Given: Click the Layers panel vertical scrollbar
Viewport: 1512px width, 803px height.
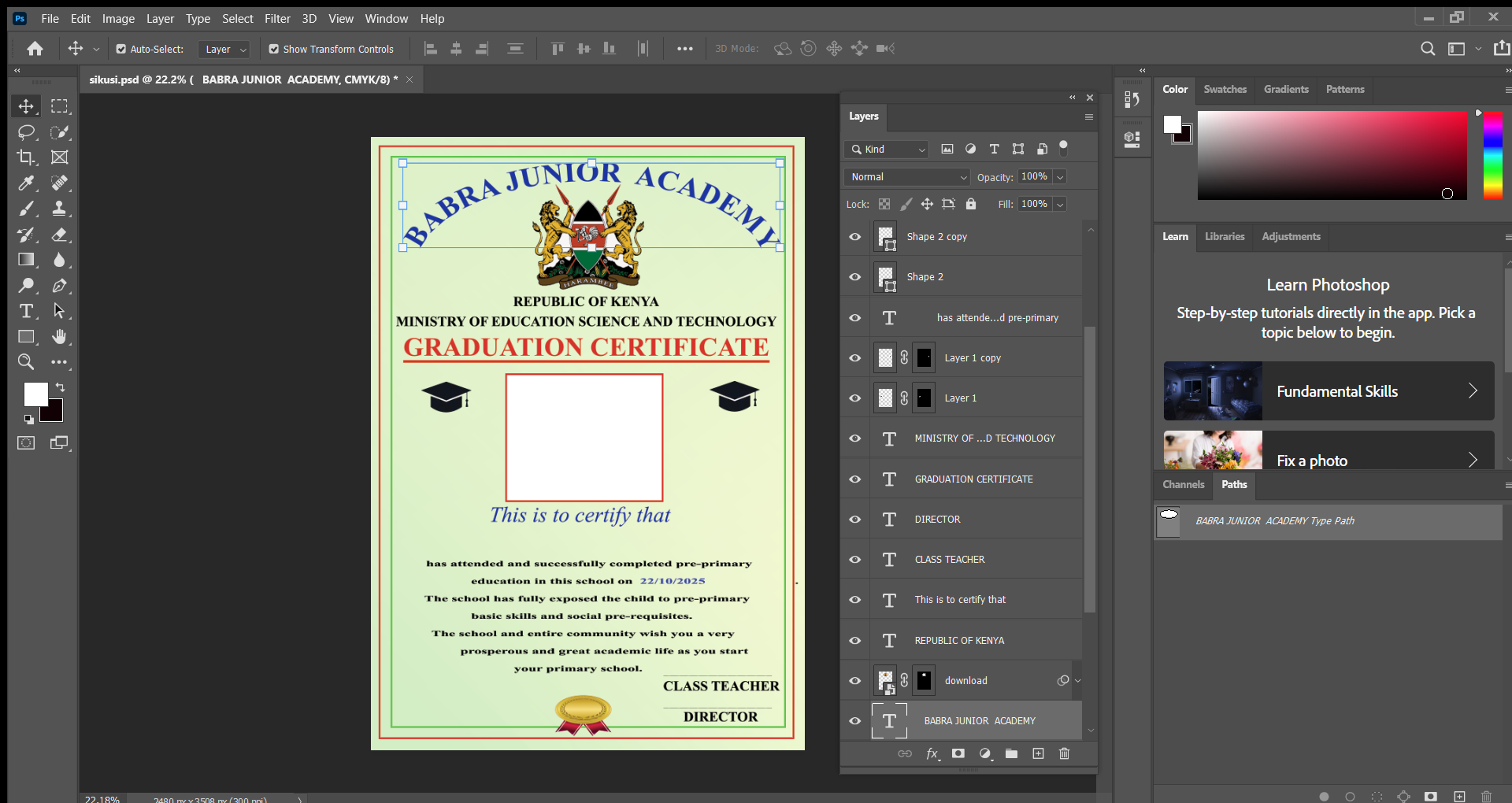Looking at the screenshot, I should 1090,469.
